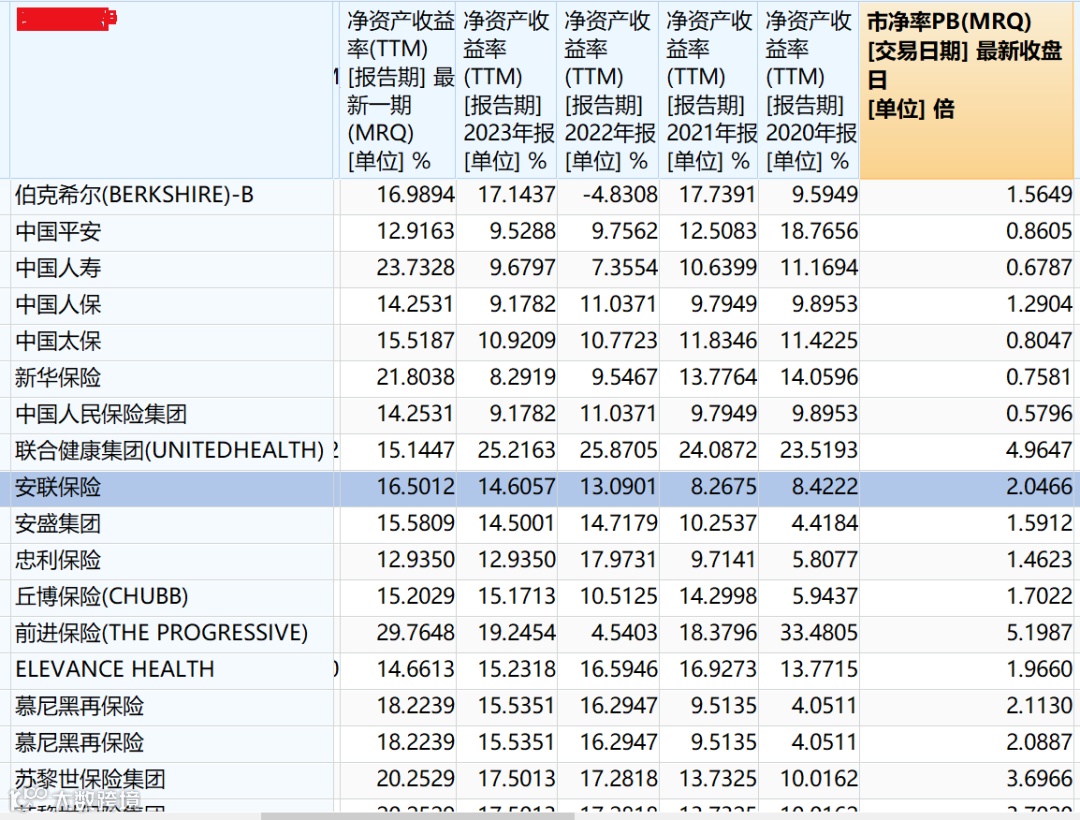Click 新华保险 2021 ROE value 13.7764

coord(718,377)
